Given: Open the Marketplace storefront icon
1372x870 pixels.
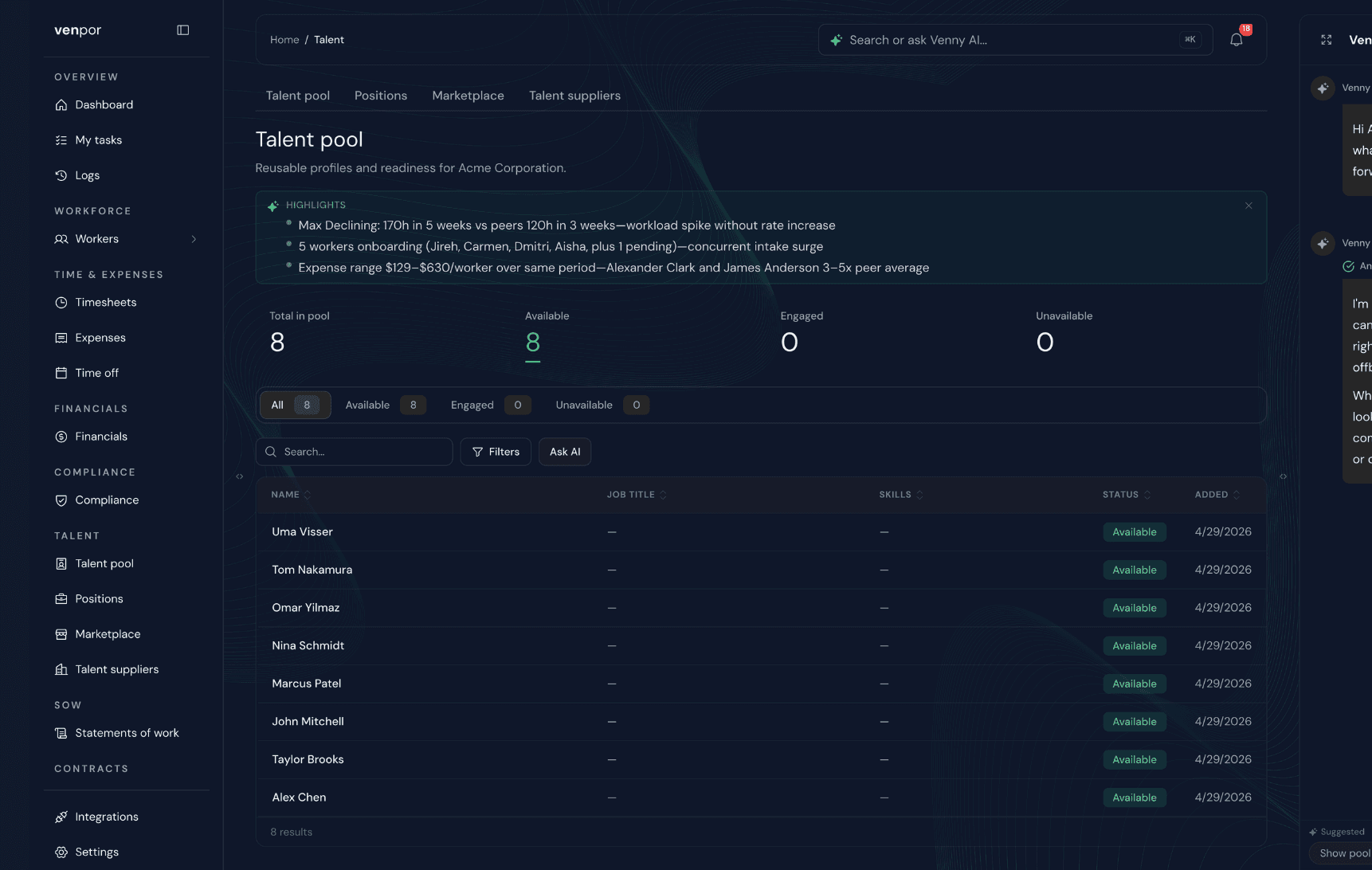Looking at the screenshot, I should click(61, 634).
